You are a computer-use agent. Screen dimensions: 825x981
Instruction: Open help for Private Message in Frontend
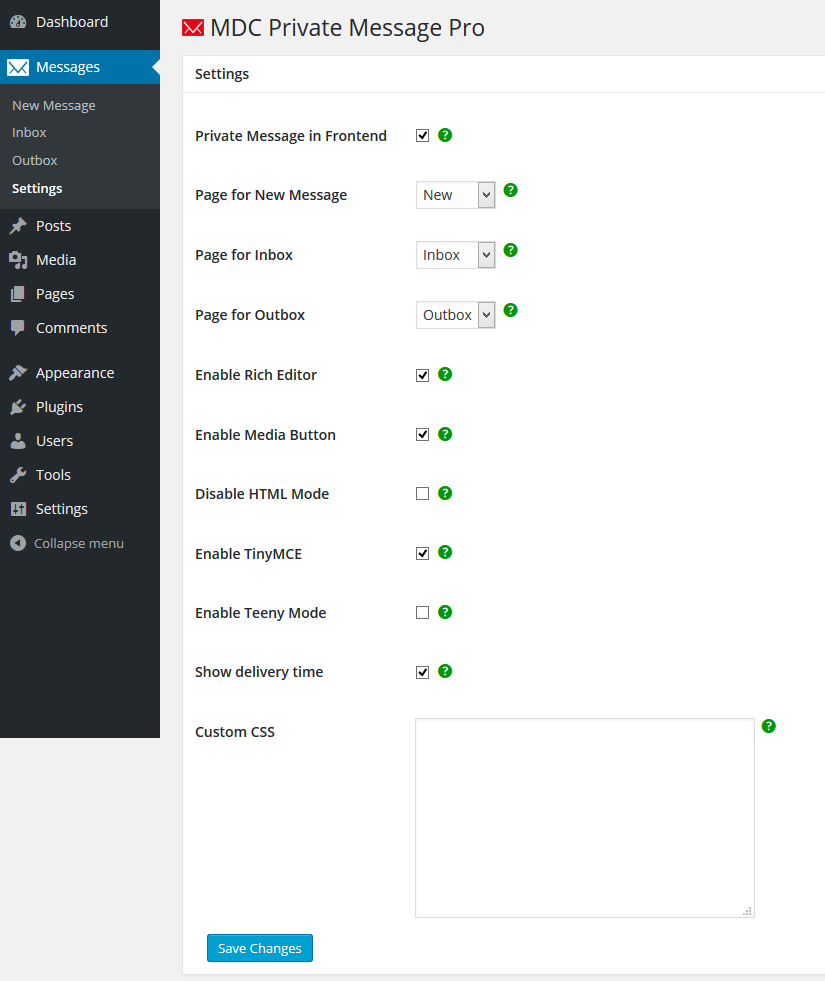click(445, 135)
